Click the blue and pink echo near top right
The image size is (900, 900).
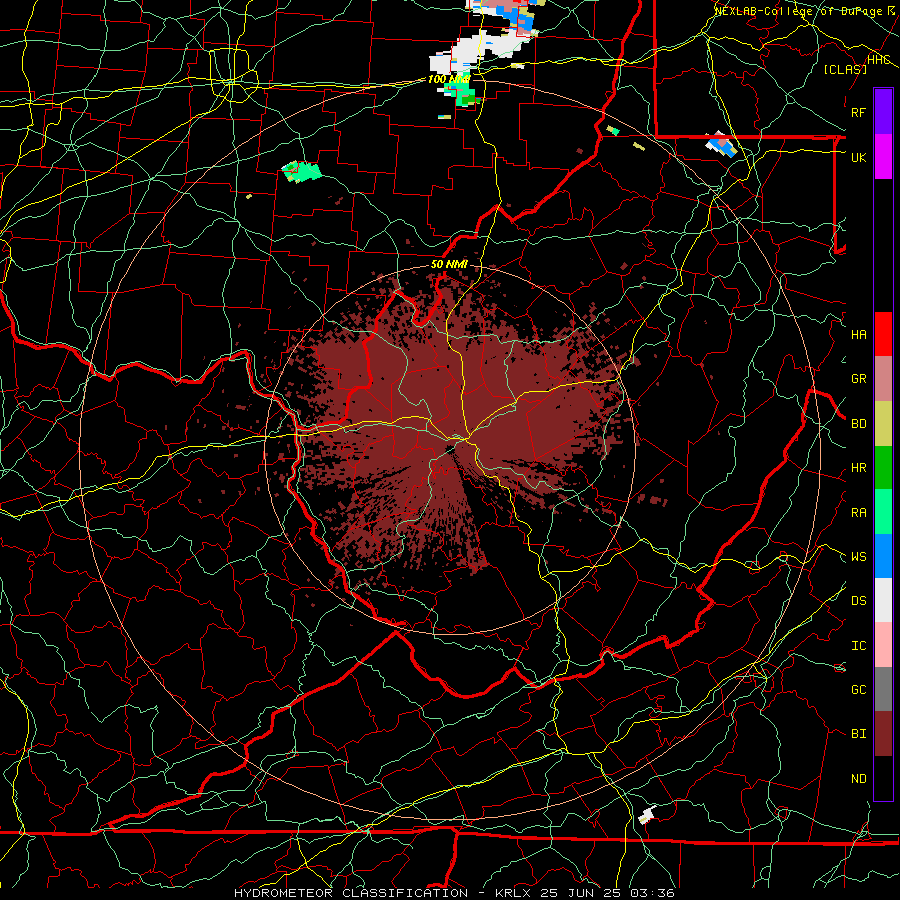click(721, 144)
